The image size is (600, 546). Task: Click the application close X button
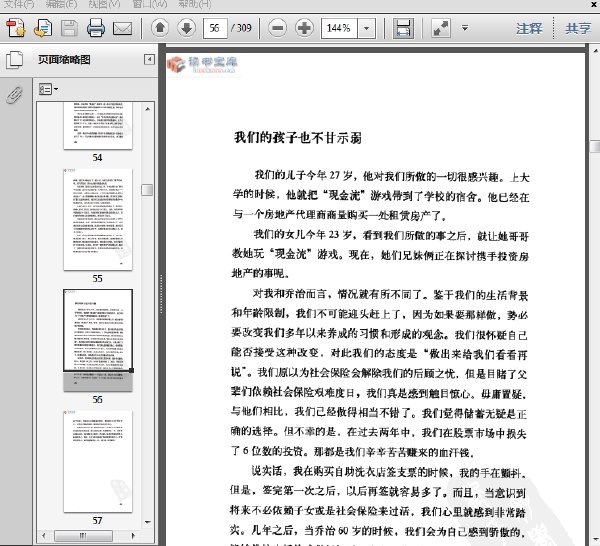click(x=593, y=4)
